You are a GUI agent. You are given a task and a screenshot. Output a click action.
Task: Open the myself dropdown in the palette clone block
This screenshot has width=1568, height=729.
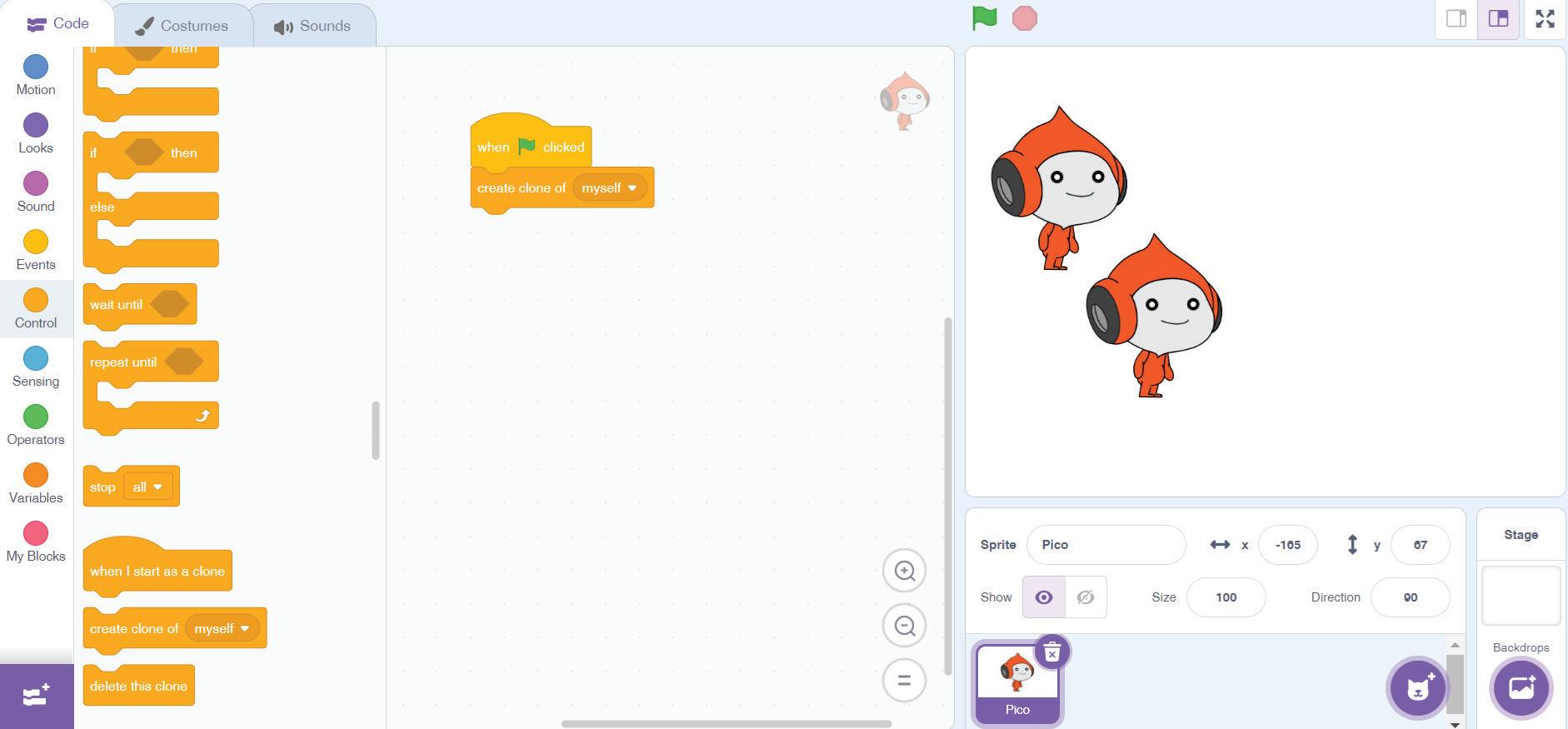pyautogui.click(x=222, y=629)
